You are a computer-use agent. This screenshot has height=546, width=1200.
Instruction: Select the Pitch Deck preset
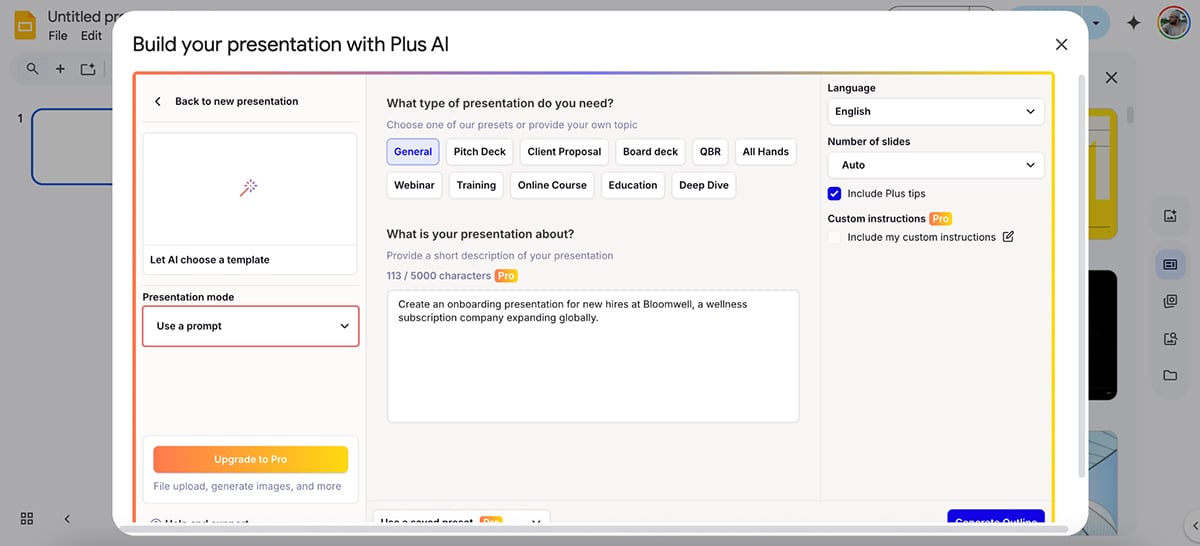(x=480, y=152)
